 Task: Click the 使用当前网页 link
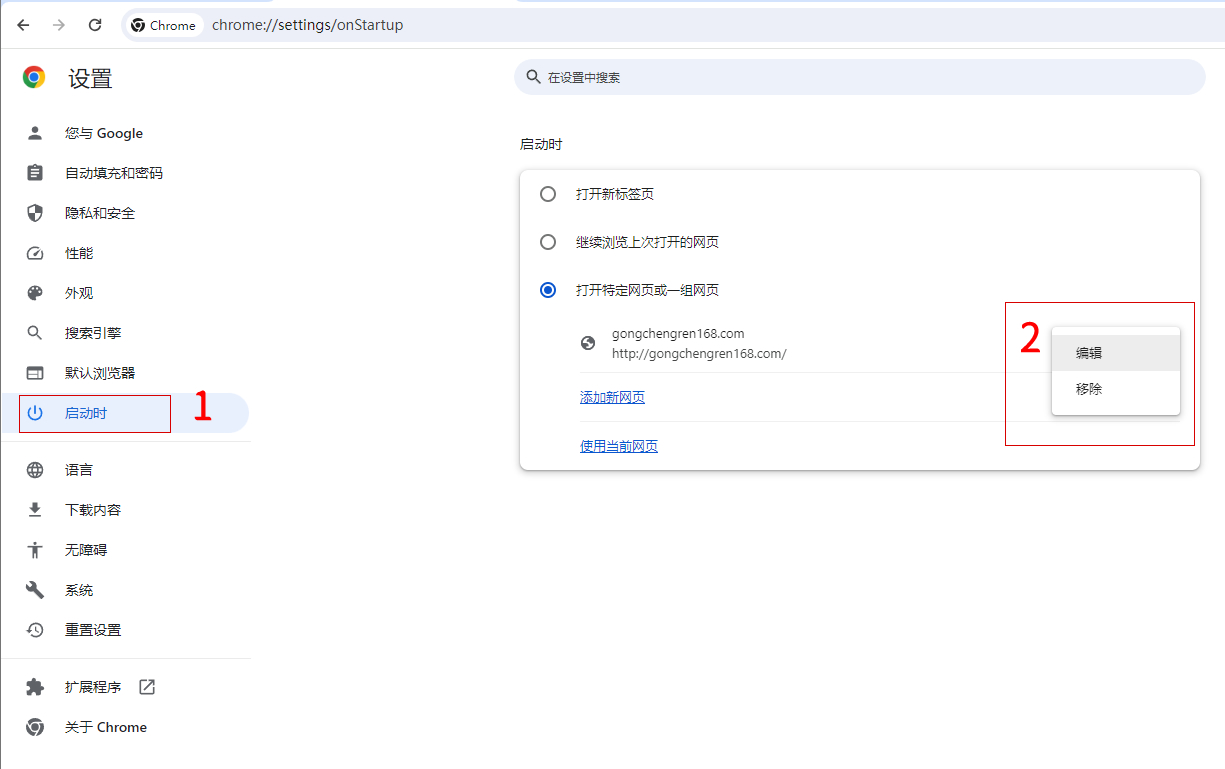click(x=619, y=446)
